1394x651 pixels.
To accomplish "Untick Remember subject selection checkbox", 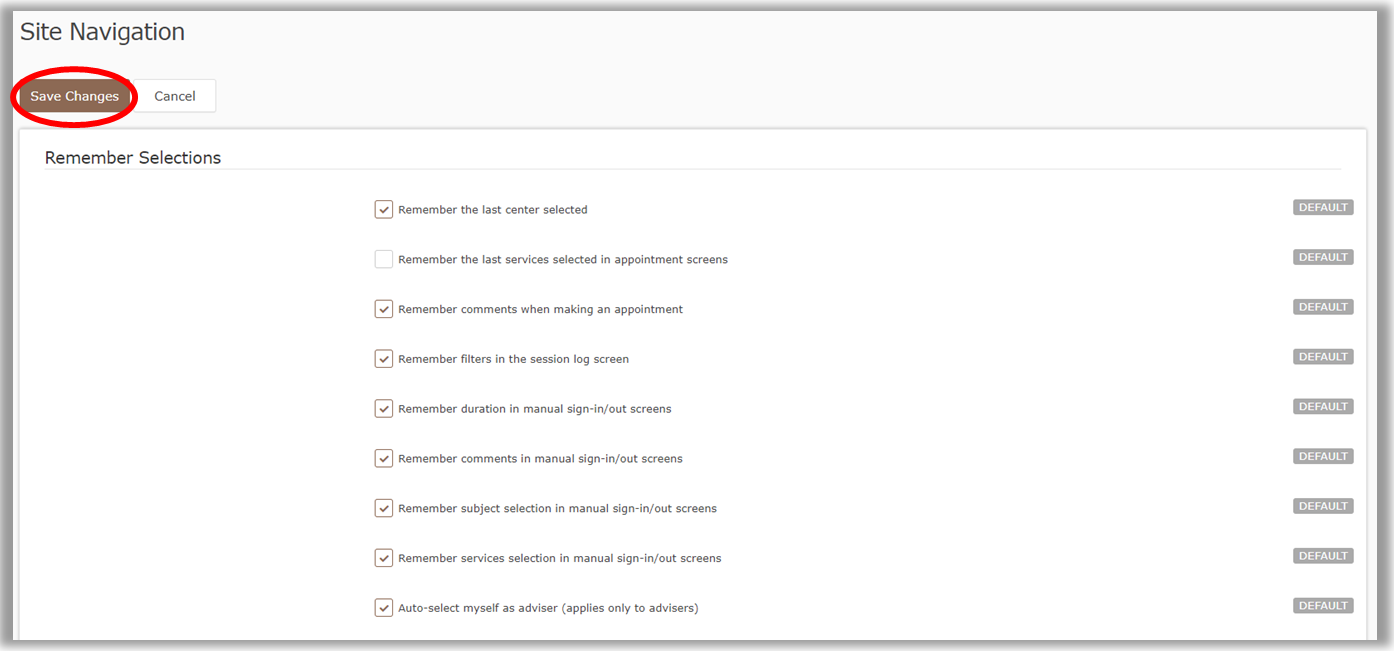I will [x=384, y=508].
